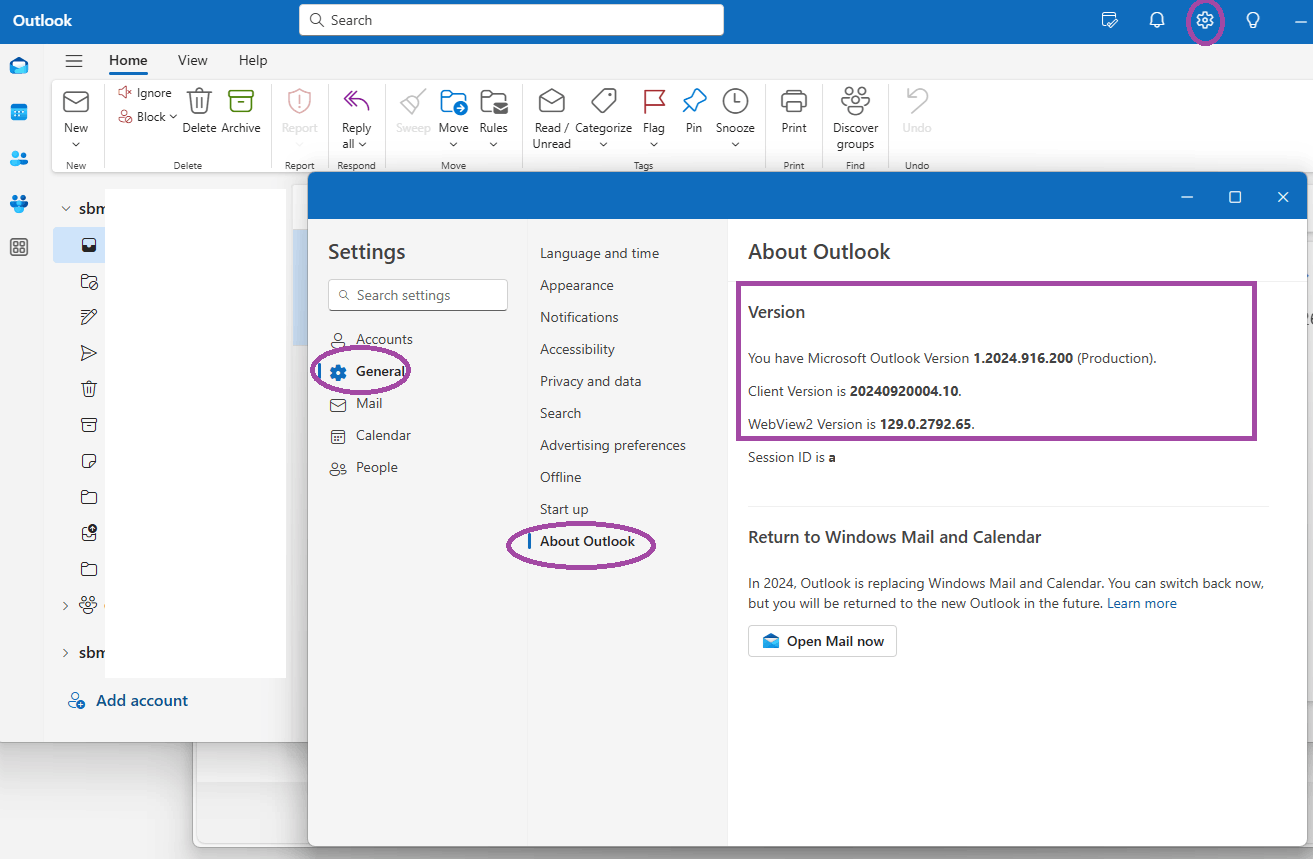Click the Search settings field
The height and width of the screenshot is (859, 1313).
tap(418, 295)
